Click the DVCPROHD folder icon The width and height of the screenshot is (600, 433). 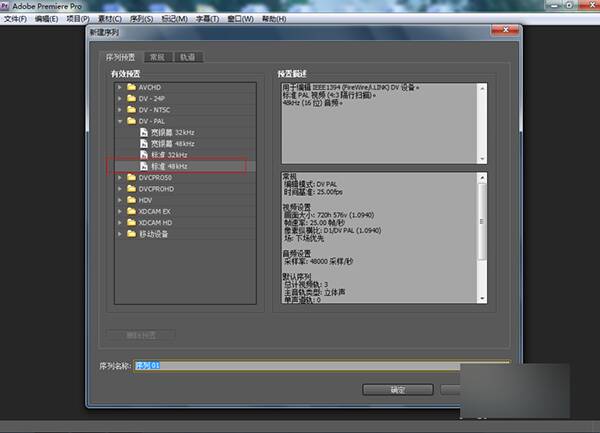coord(131,189)
